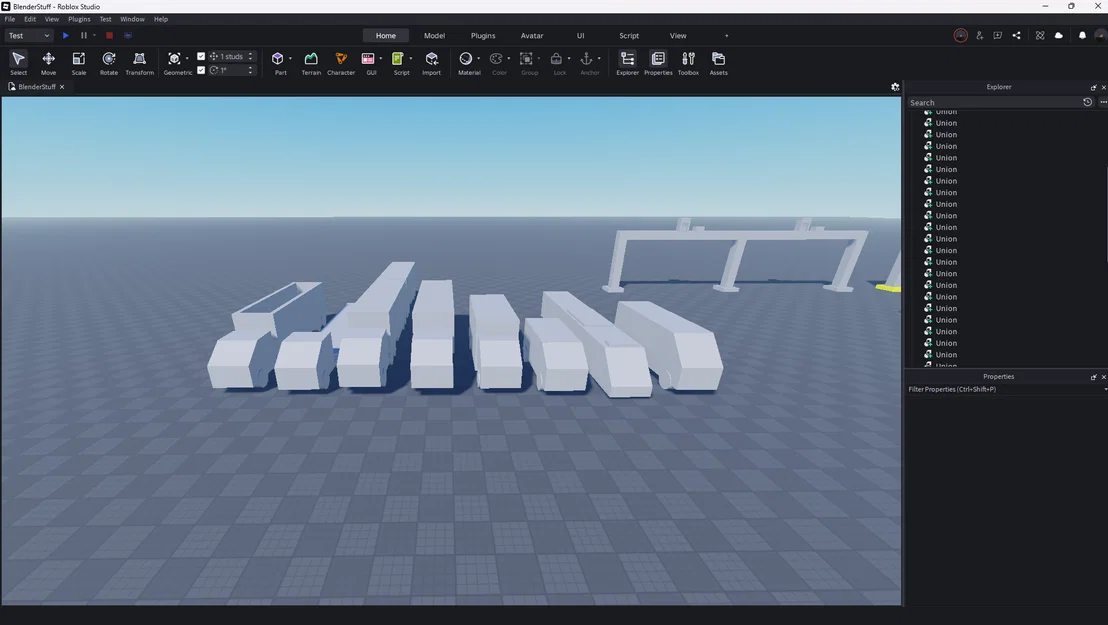Undock the Explorer panel
The height and width of the screenshot is (625, 1108).
(1093, 88)
